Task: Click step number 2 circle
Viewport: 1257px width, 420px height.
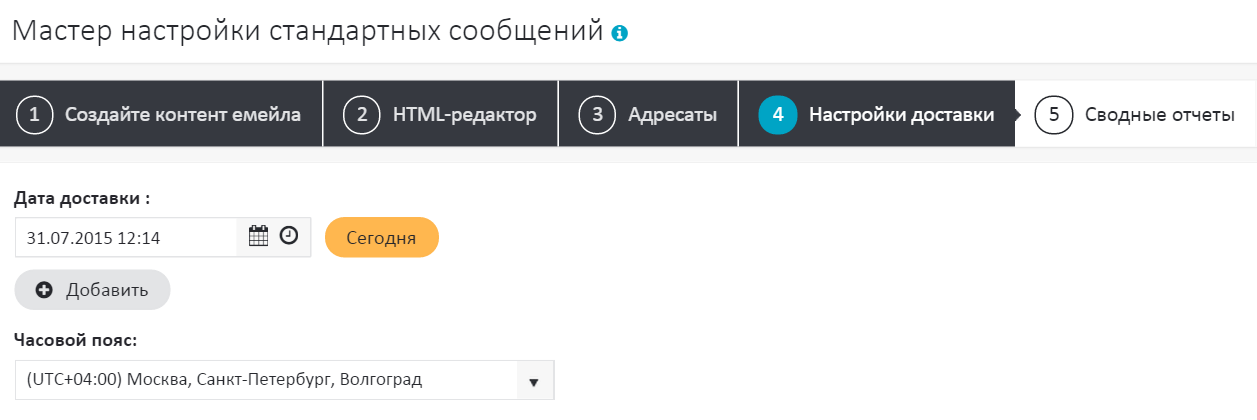Action: pos(362,114)
